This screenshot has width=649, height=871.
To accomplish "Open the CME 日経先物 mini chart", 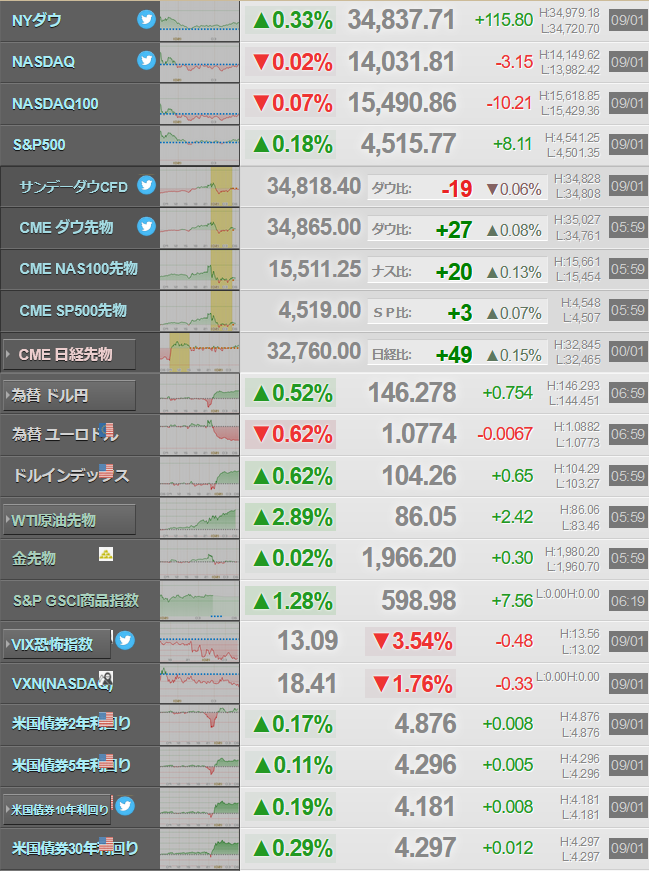I will click(x=199, y=352).
